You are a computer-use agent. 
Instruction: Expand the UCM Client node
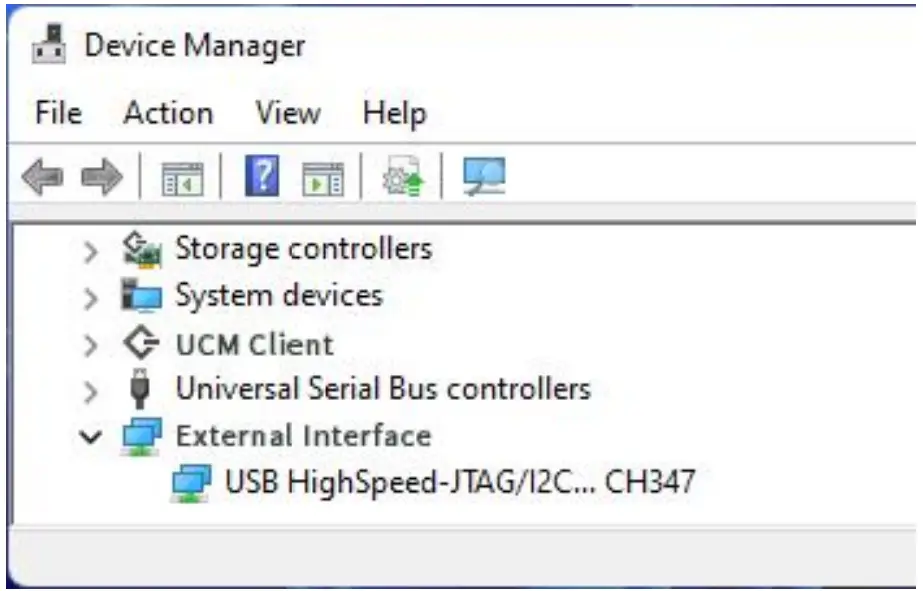pos(92,346)
